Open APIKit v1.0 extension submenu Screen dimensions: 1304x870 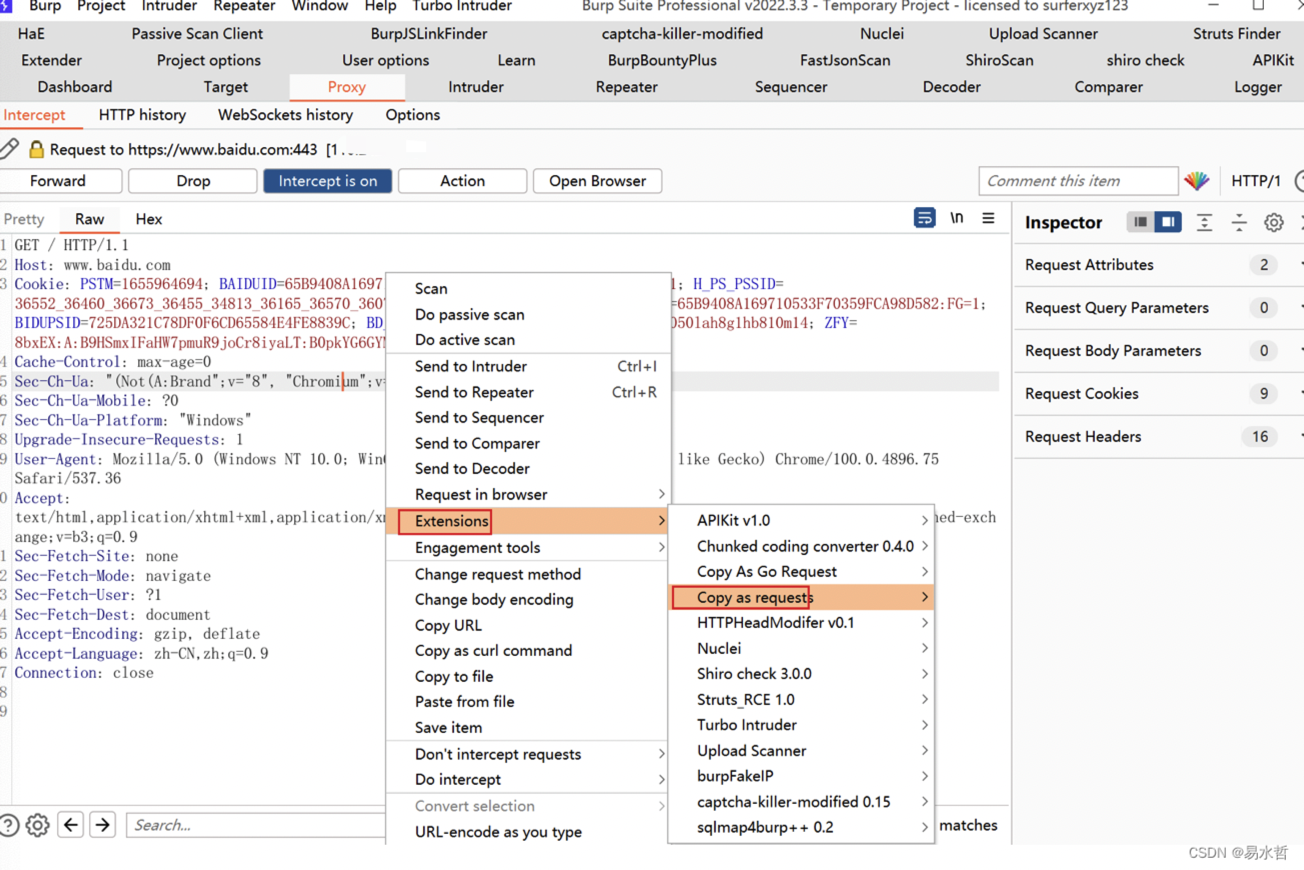[x=802, y=520]
